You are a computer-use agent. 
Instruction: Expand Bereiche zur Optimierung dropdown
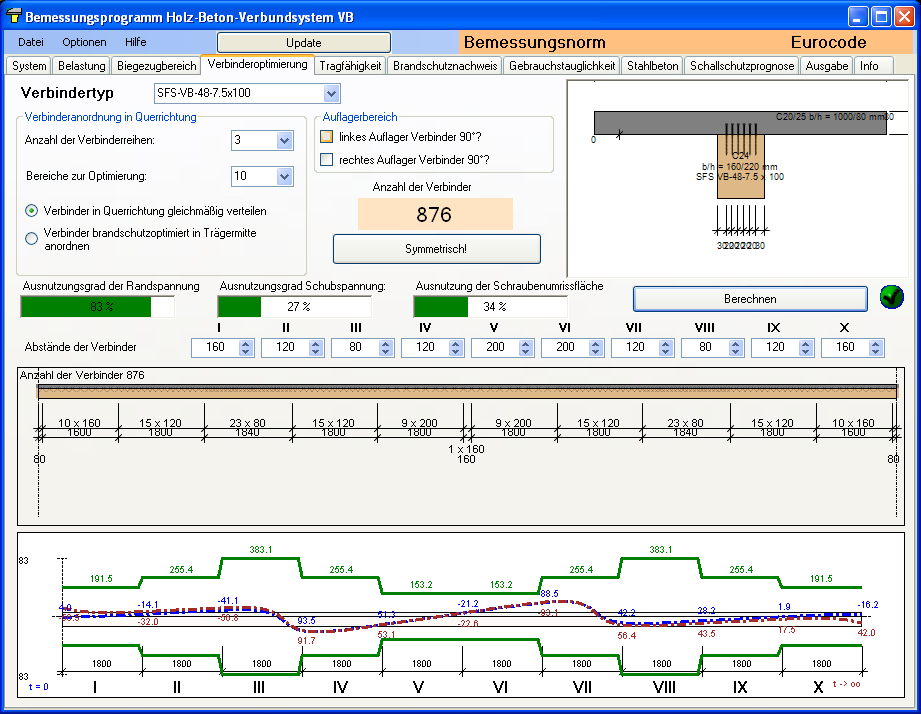pos(284,177)
